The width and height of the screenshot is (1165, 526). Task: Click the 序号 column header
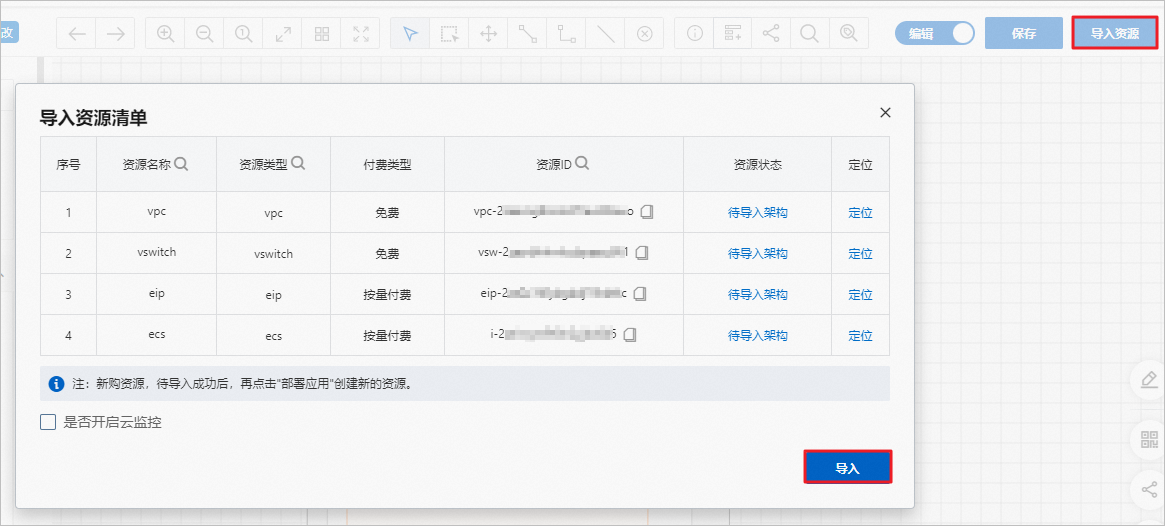[68, 165]
